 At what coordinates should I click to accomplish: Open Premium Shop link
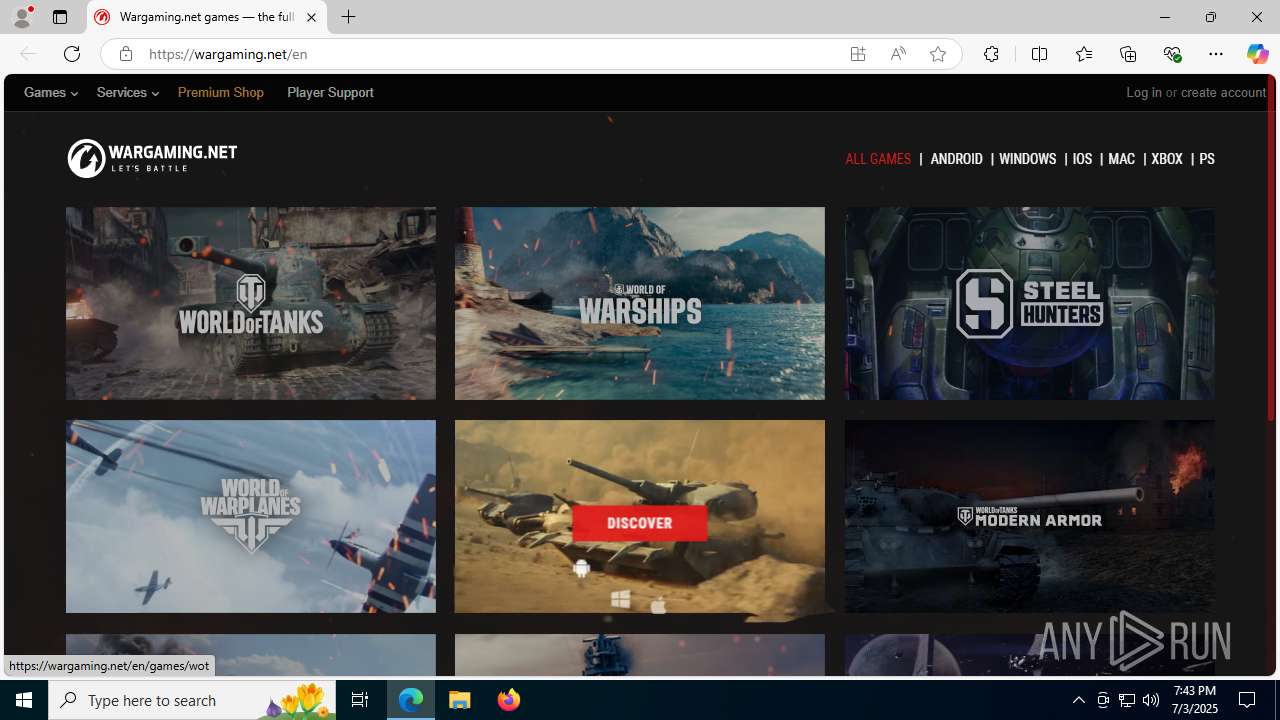pyautogui.click(x=221, y=92)
